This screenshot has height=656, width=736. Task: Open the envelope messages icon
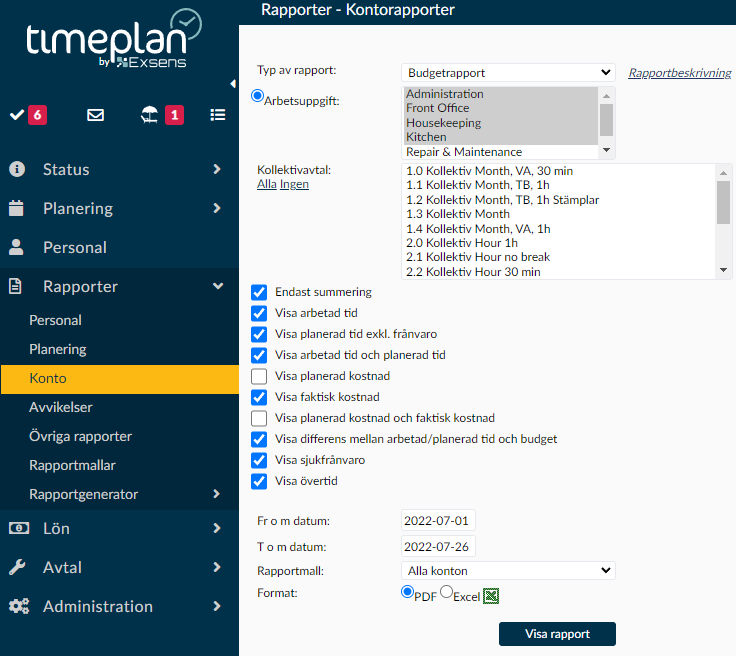coord(95,115)
